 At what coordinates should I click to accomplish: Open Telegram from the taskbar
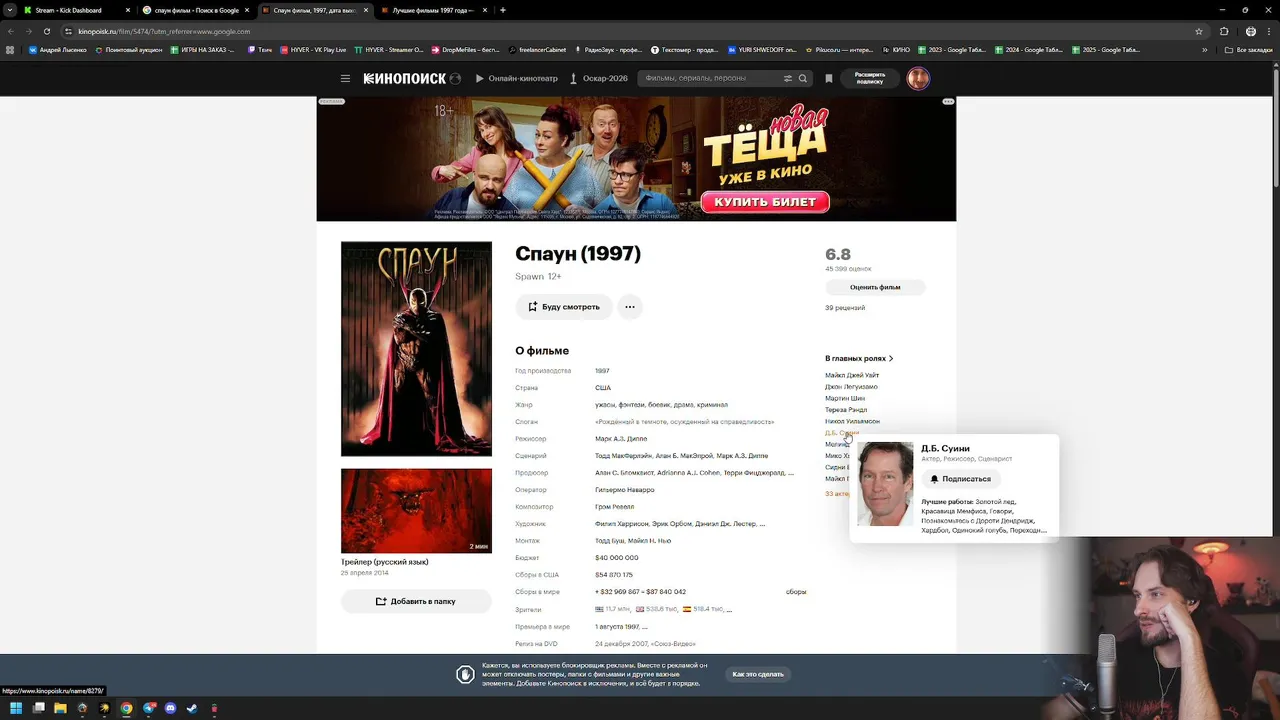pos(148,708)
